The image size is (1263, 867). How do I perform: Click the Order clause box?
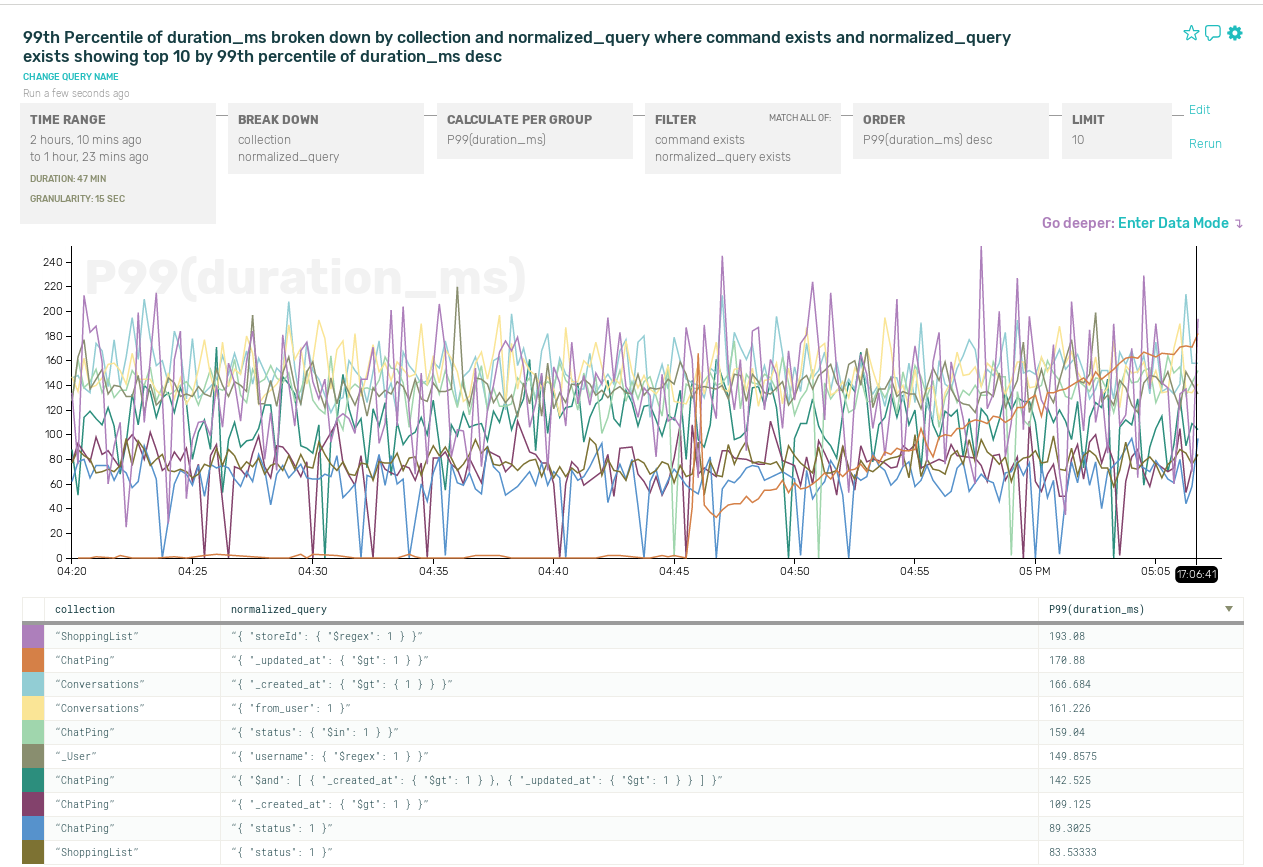pyautogui.click(x=950, y=130)
